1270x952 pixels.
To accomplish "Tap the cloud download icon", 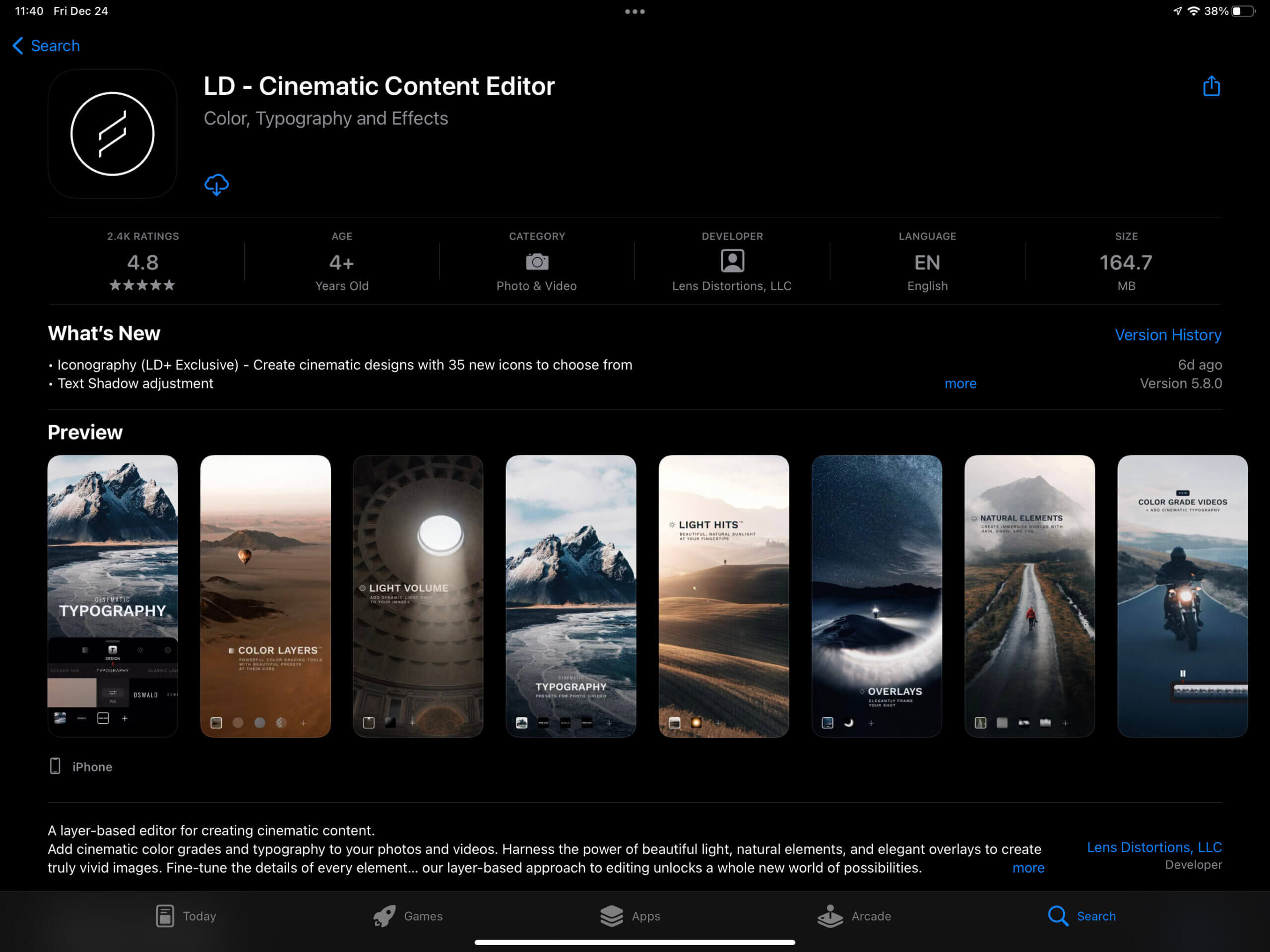I will coord(216,185).
